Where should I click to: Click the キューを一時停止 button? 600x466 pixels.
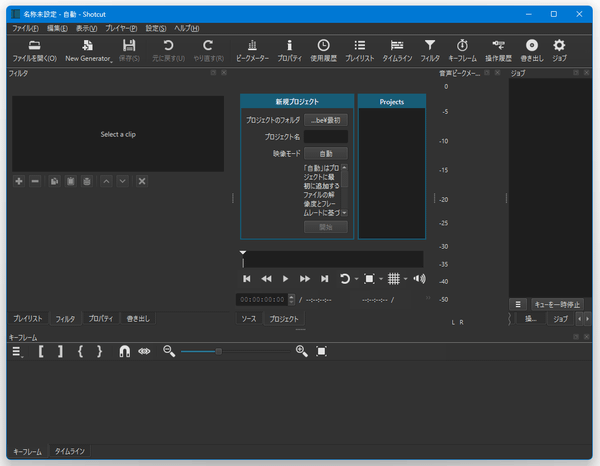pyautogui.click(x=557, y=305)
